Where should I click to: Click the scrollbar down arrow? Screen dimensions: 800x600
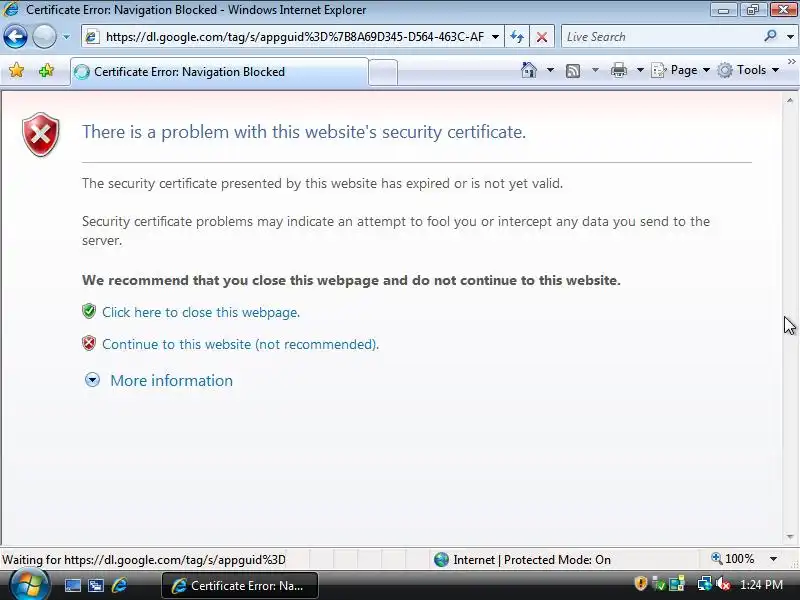[790, 536]
